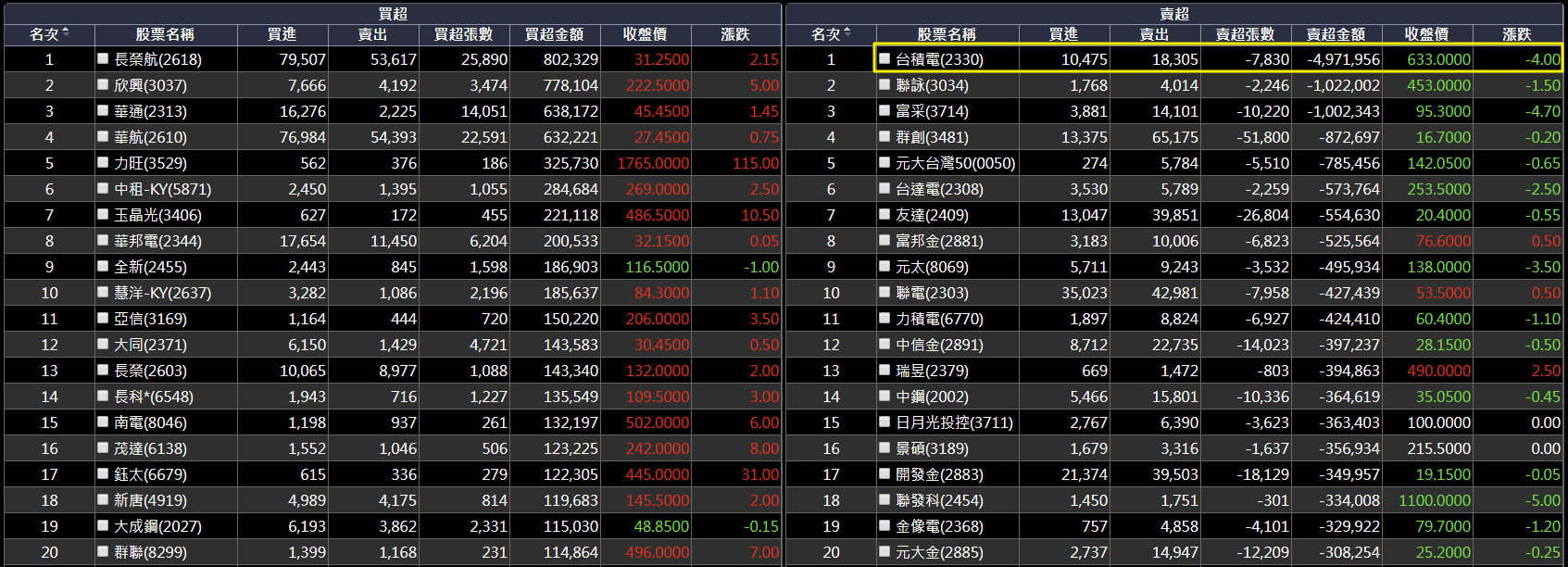
Task: Click the 華邦電(2344) stock name
Action: [157, 241]
